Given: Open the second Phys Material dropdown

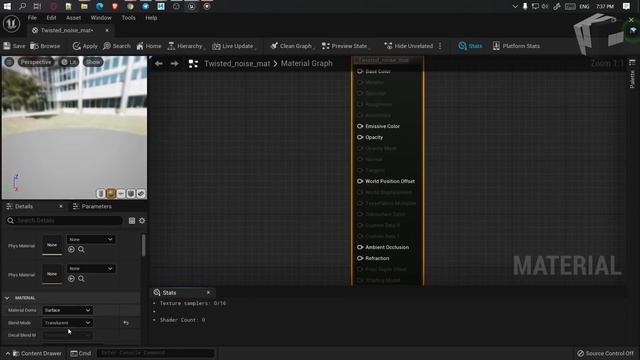Looking at the screenshot, I should pos(90,269).
